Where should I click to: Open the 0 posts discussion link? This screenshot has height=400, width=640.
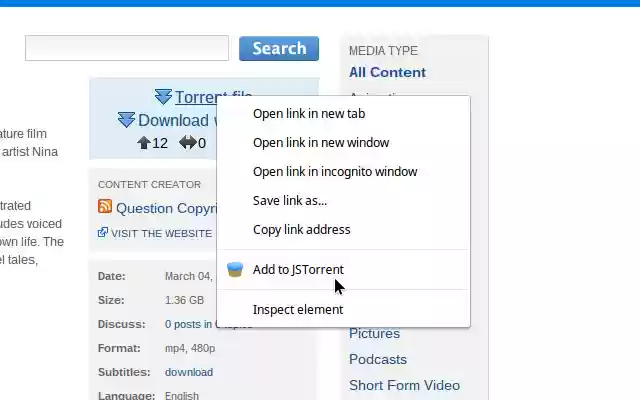pyautogui.click(x=191, y=324)
